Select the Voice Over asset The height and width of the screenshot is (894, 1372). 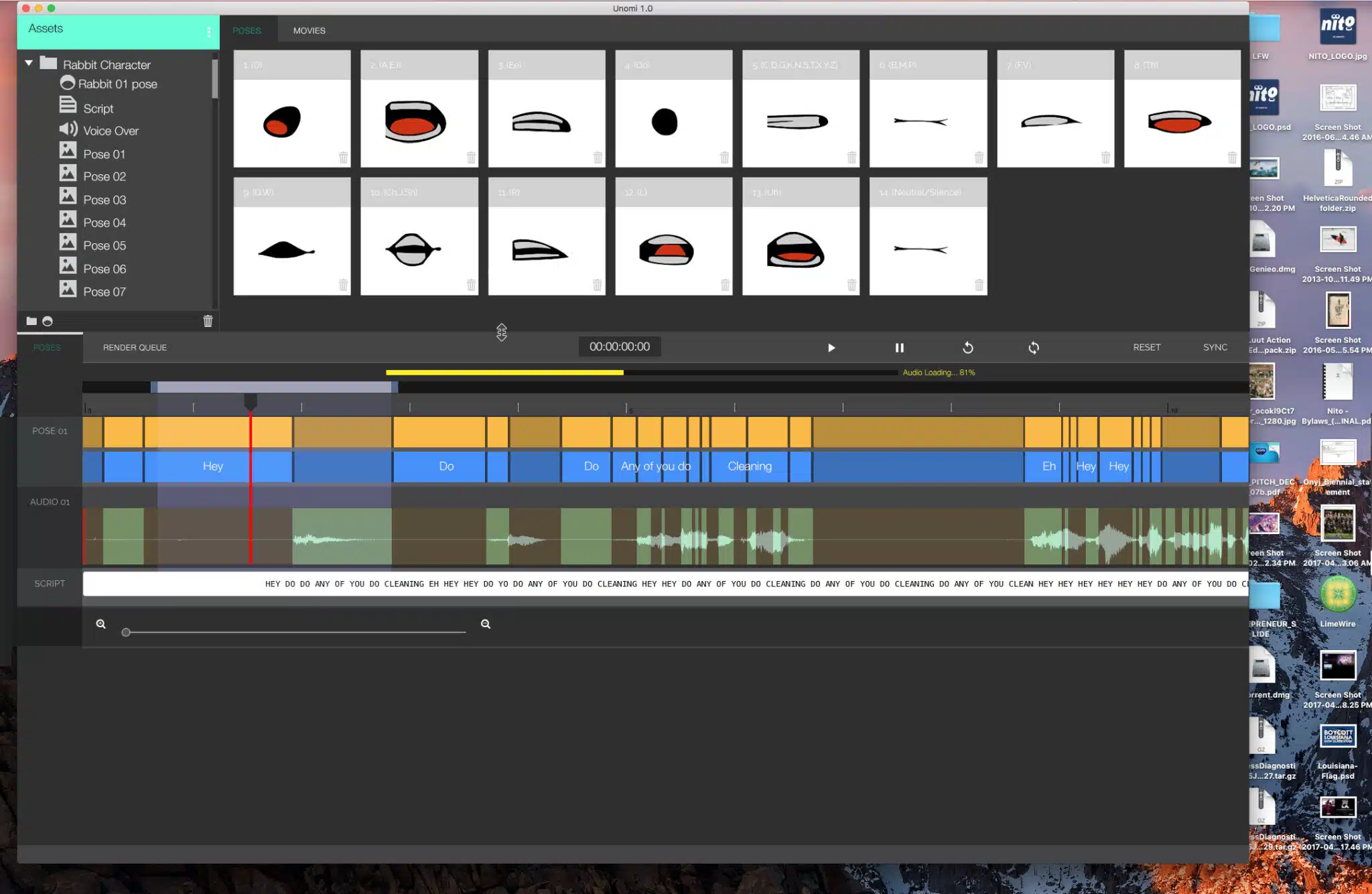coord(99,130)
